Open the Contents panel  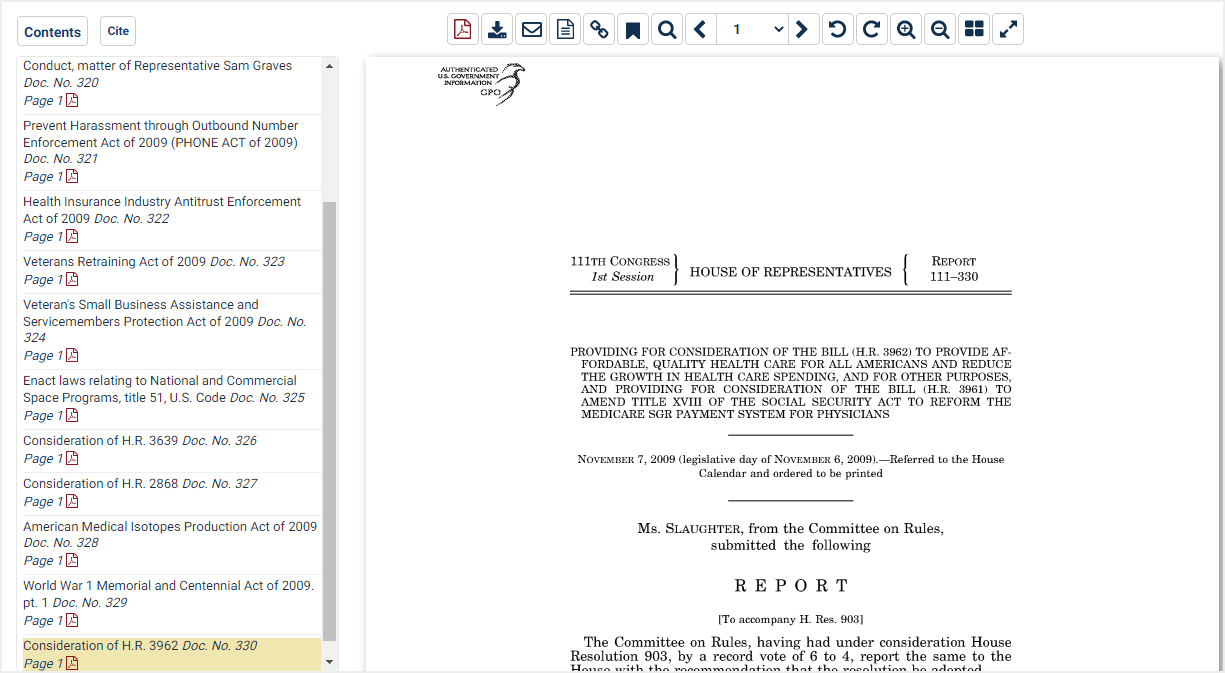[x=52, y=31]
